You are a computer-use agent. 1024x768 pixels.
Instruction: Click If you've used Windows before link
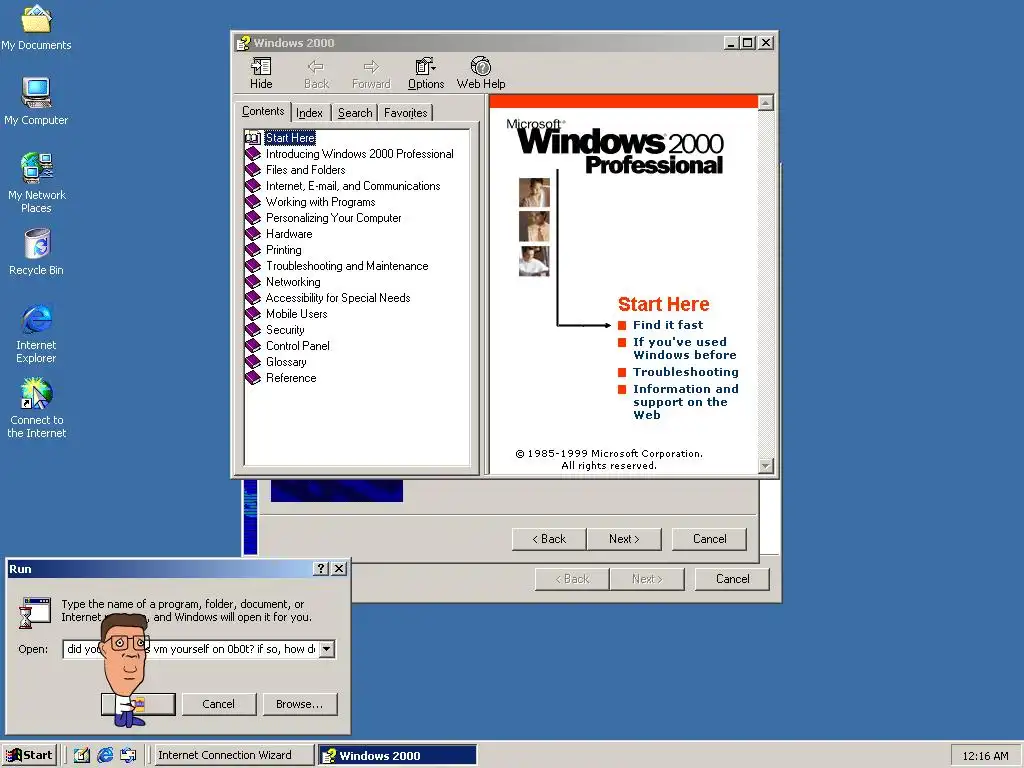[x=684, y=348]
